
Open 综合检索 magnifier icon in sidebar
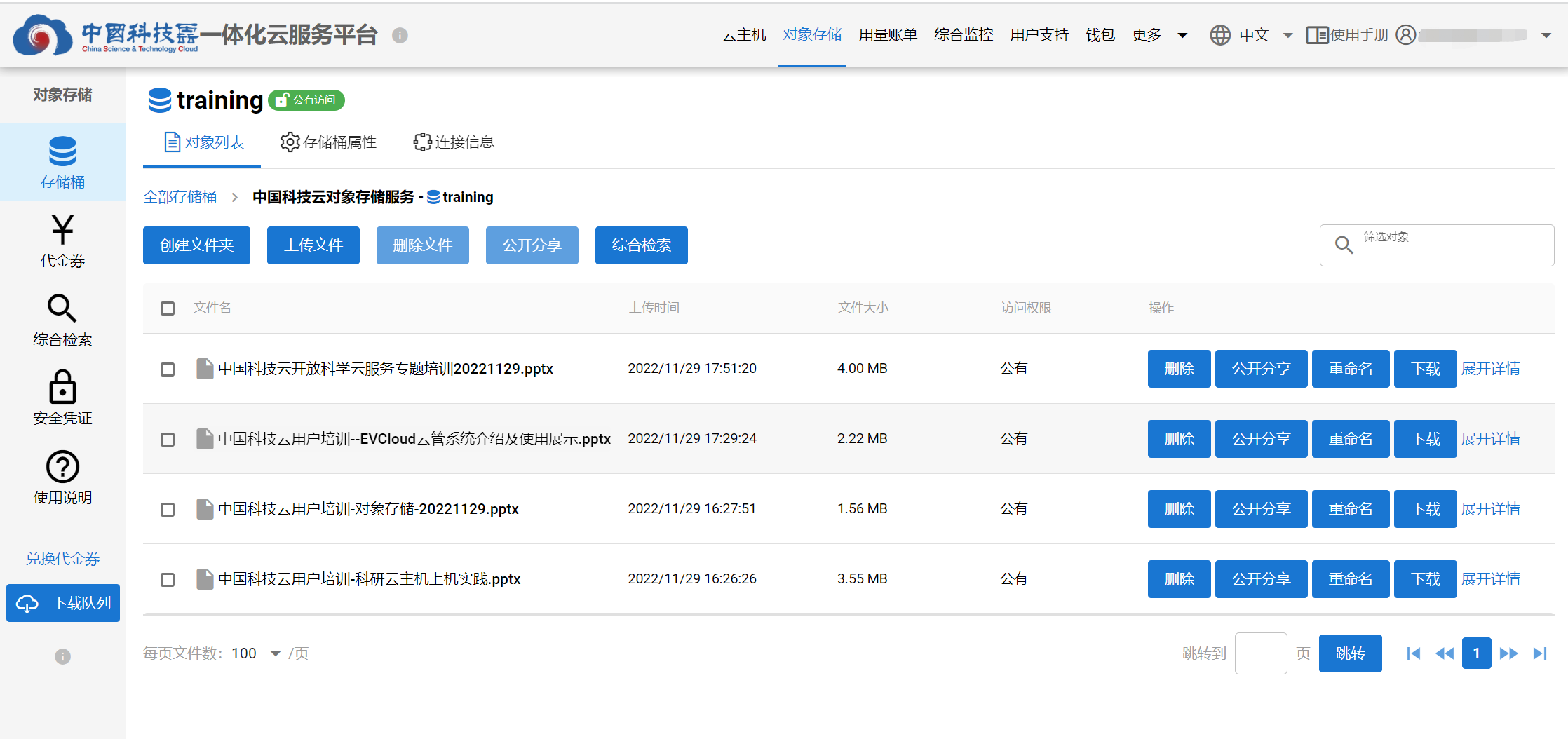coord(62,309)
